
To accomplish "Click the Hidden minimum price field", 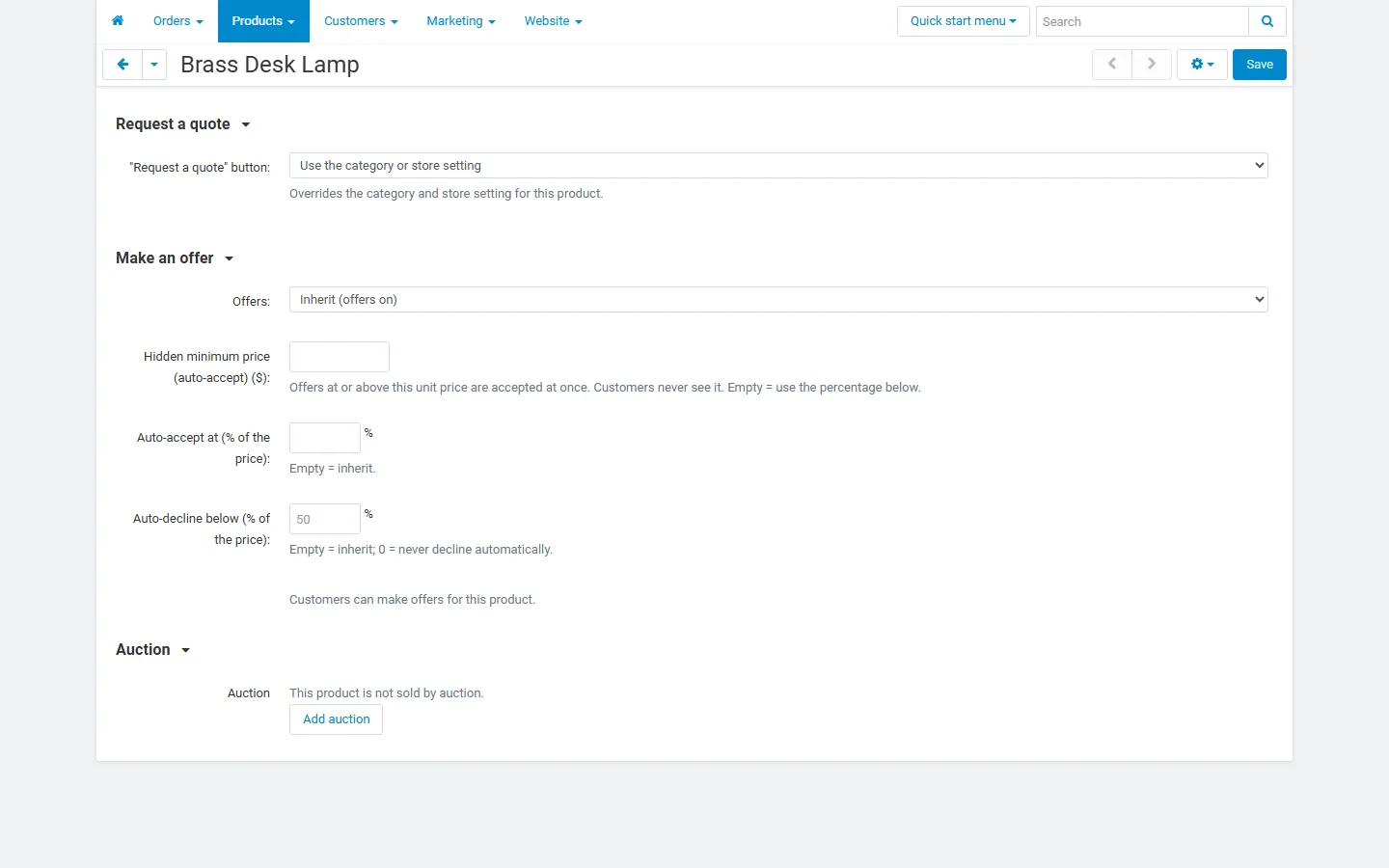I will coord(340,357).
